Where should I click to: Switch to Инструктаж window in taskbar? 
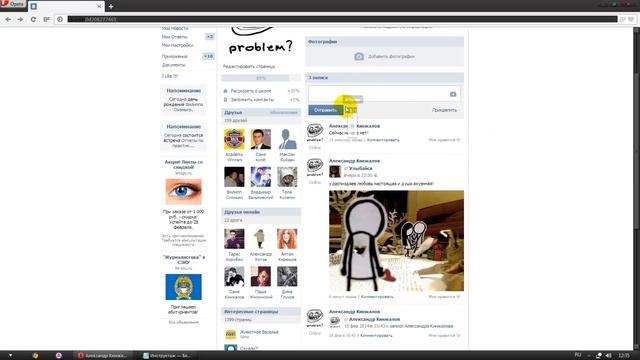pyautogui.click(x=167, y=356)
